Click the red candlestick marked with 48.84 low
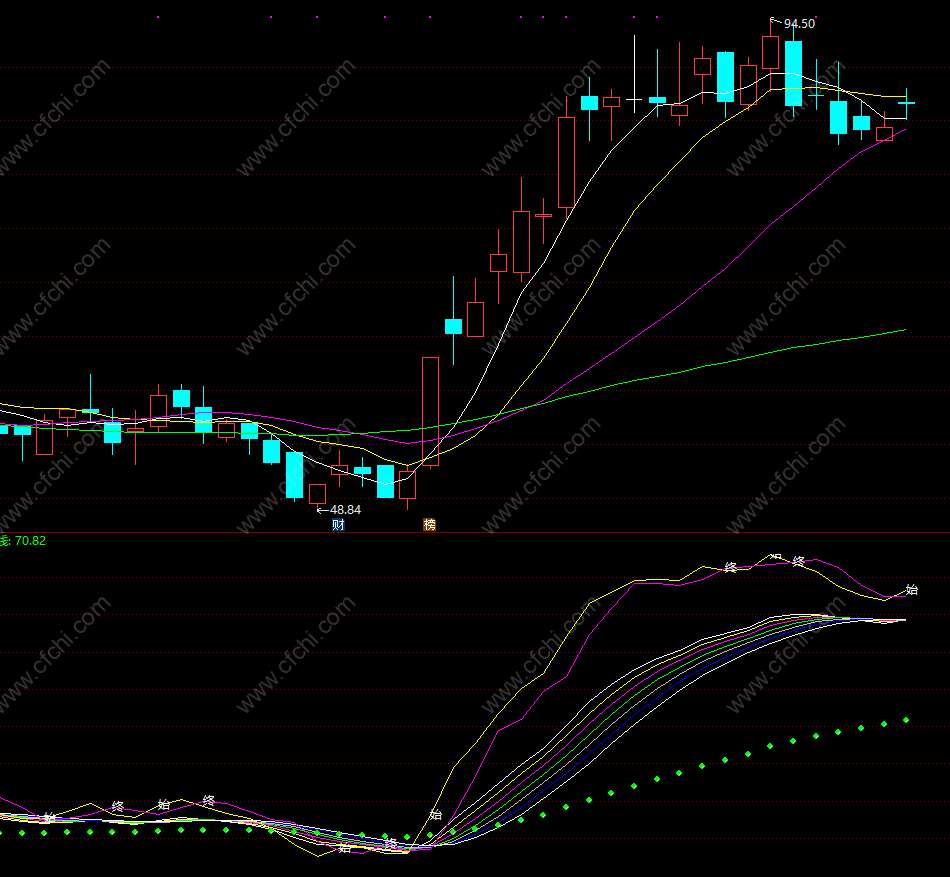 pos(317,495)
